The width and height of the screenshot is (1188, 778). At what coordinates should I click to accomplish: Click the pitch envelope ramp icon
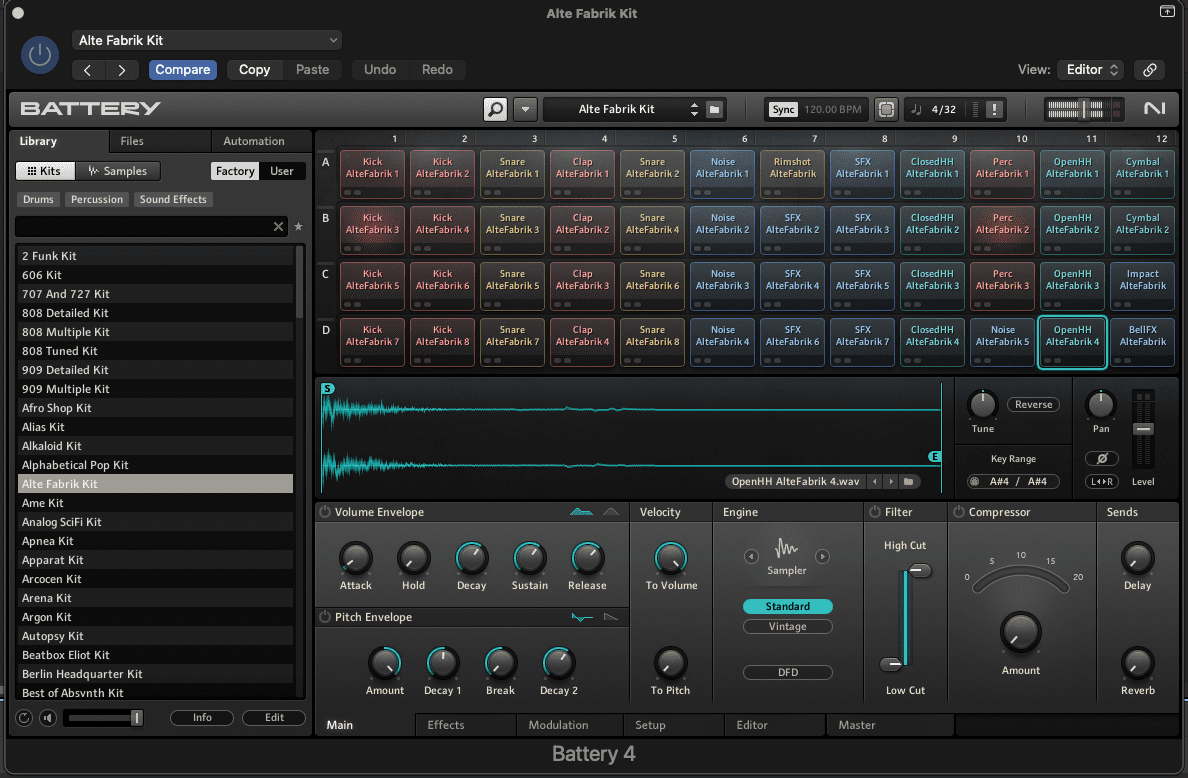[x=611, y=617]
